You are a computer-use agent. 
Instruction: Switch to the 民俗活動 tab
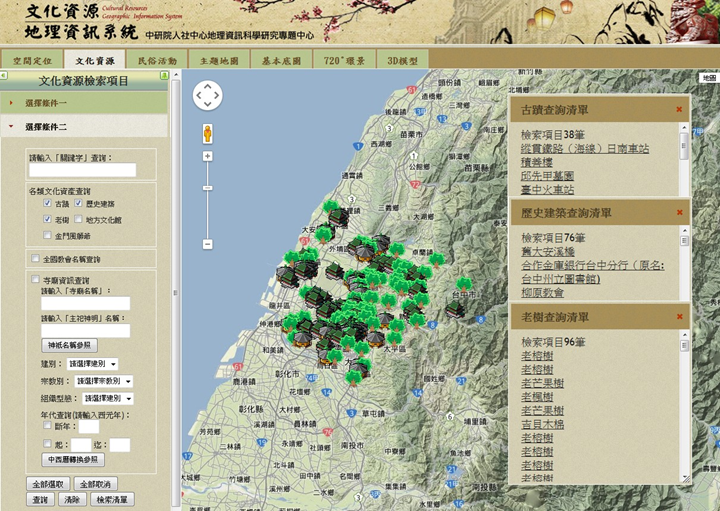(x=157, y=61)
